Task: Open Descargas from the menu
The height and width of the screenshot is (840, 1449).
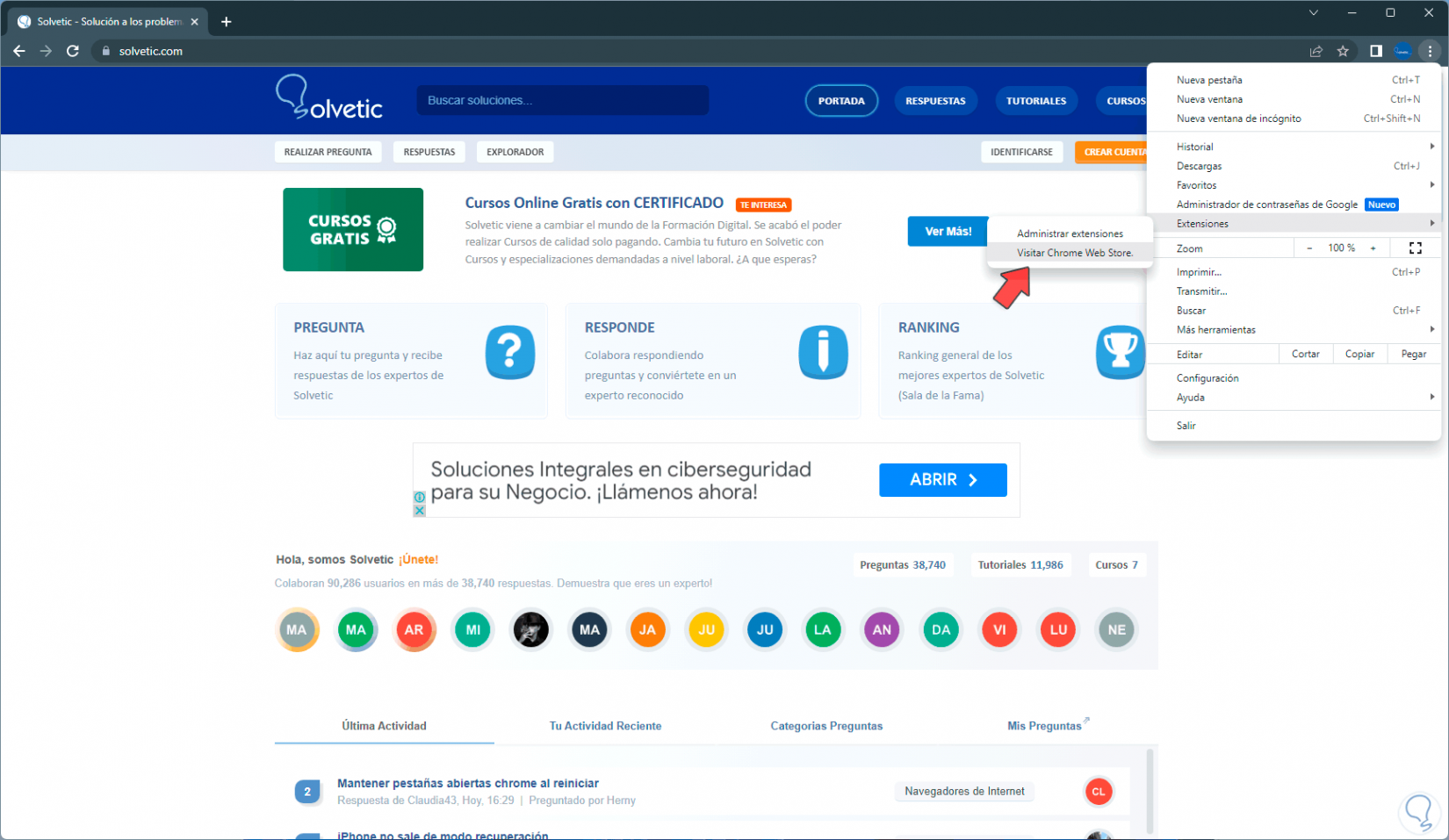Action: click(1294, 166)
